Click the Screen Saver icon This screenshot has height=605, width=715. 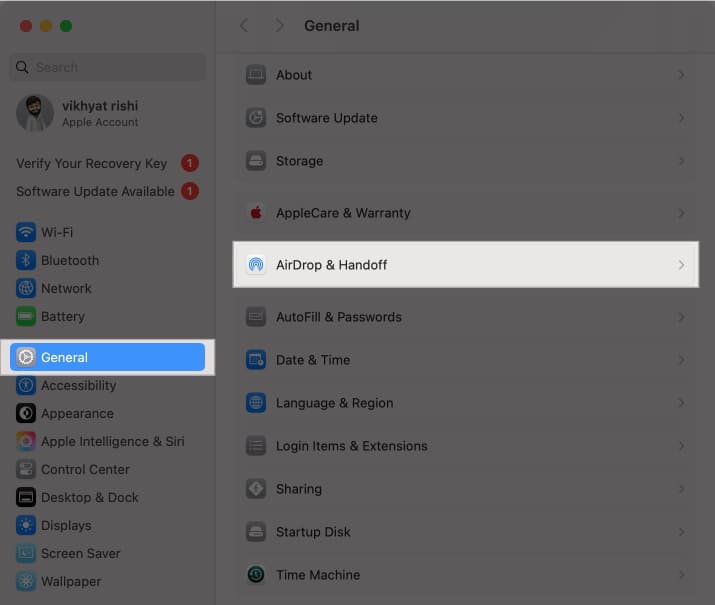pyautogui.click(x=26, y=553)
